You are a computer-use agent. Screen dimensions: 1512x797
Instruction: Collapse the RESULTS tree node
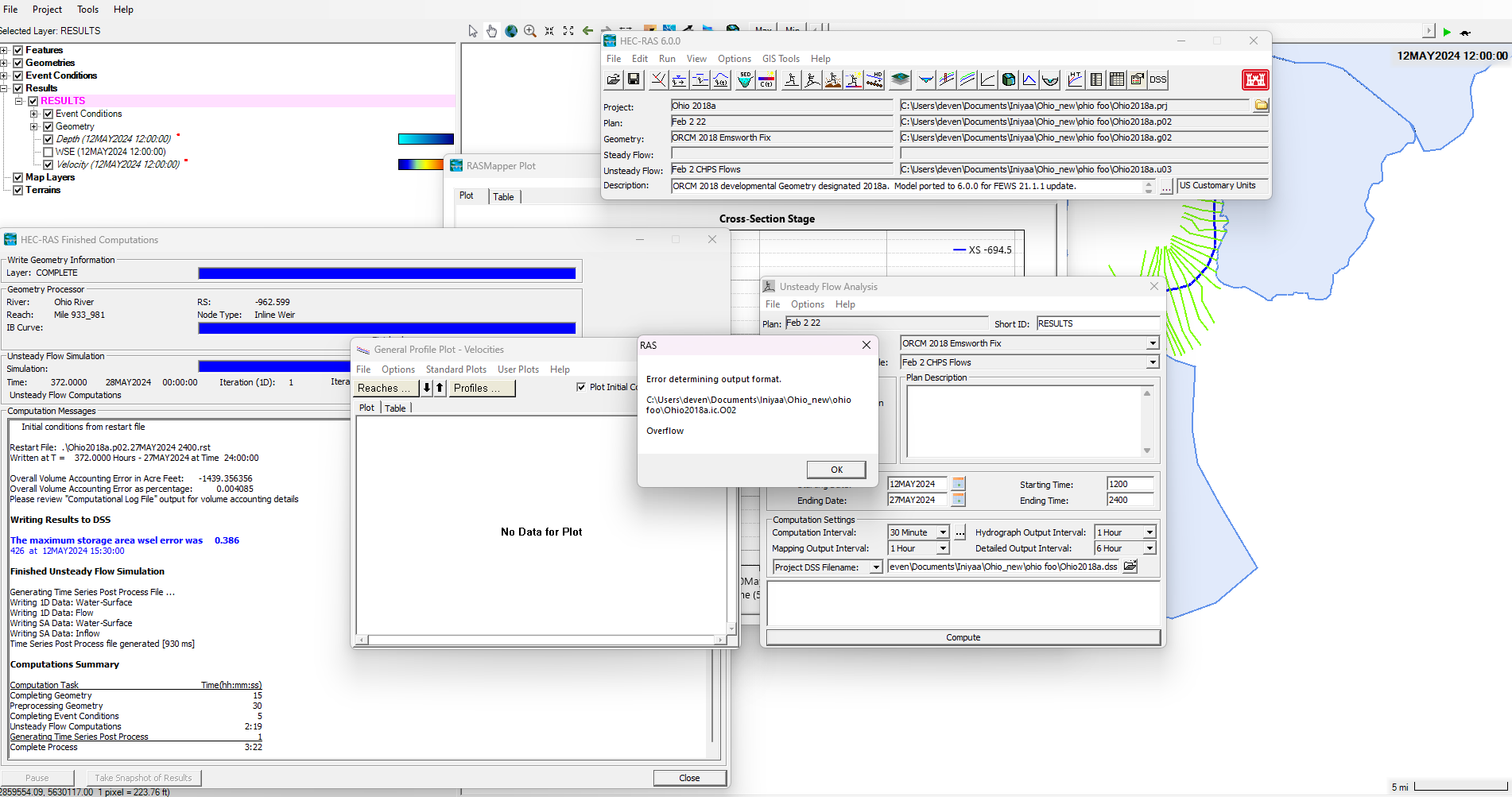(x=19, y=101)
